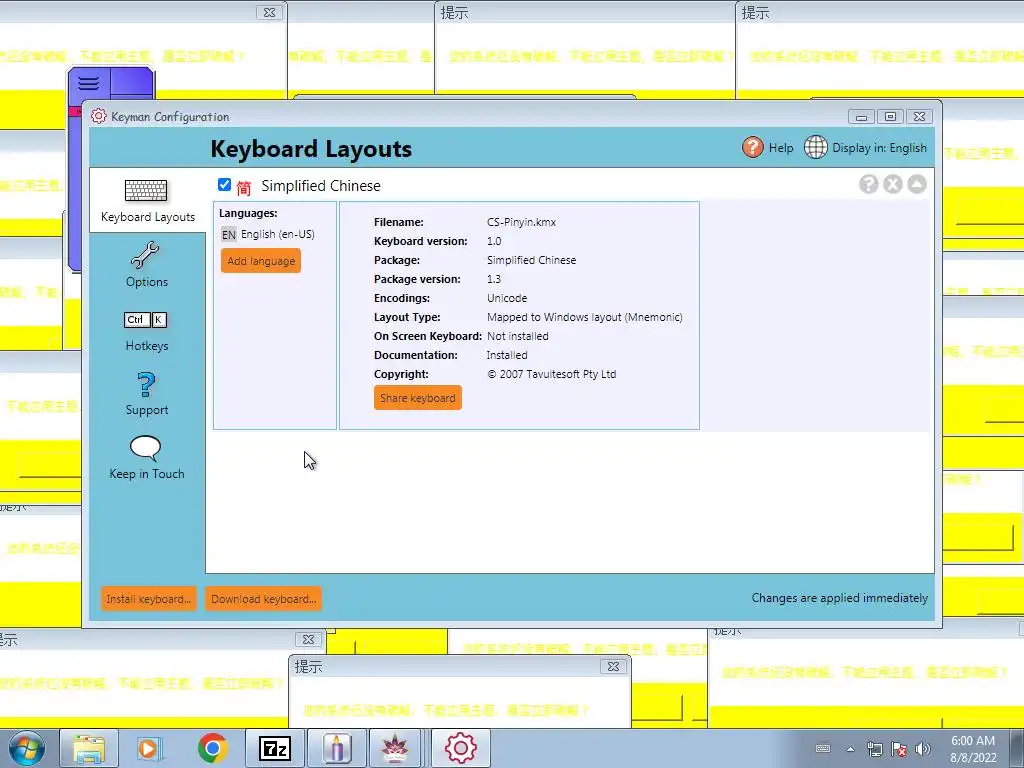Select the EN English (en-US) language entry
This screenshot has height=768, width=1024.
point(268,234)
